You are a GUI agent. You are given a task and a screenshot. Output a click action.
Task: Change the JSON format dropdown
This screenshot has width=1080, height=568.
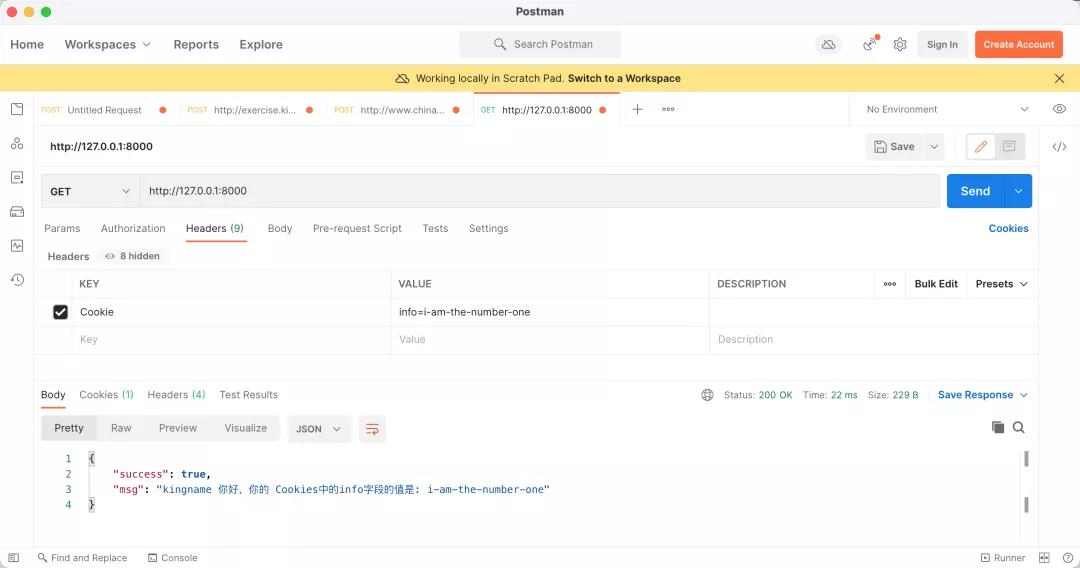[318, 429]
